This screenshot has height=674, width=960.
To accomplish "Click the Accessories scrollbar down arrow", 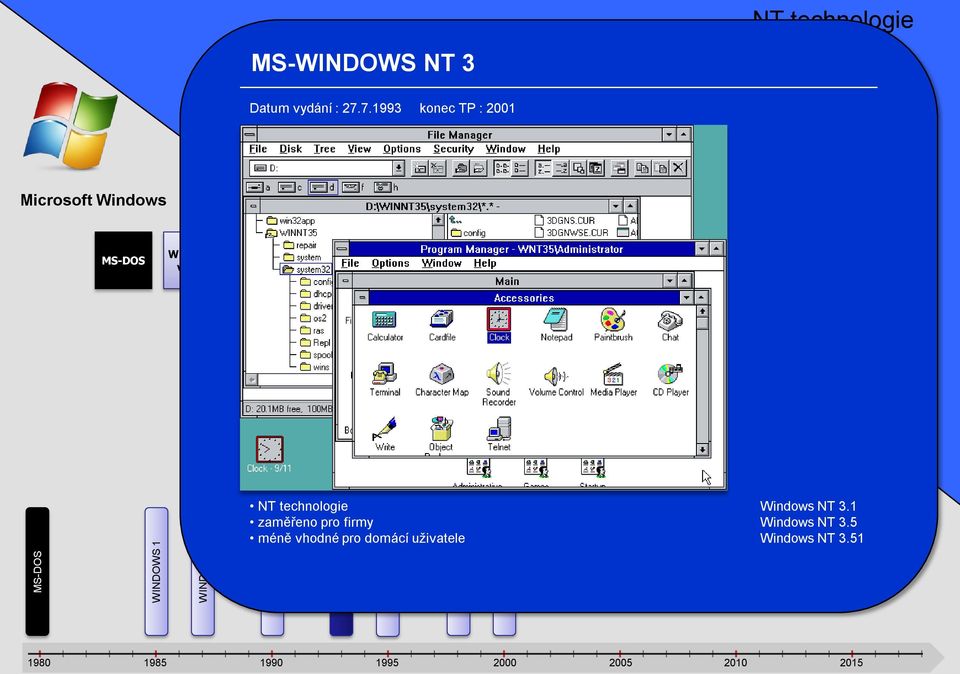I will 702,450.
